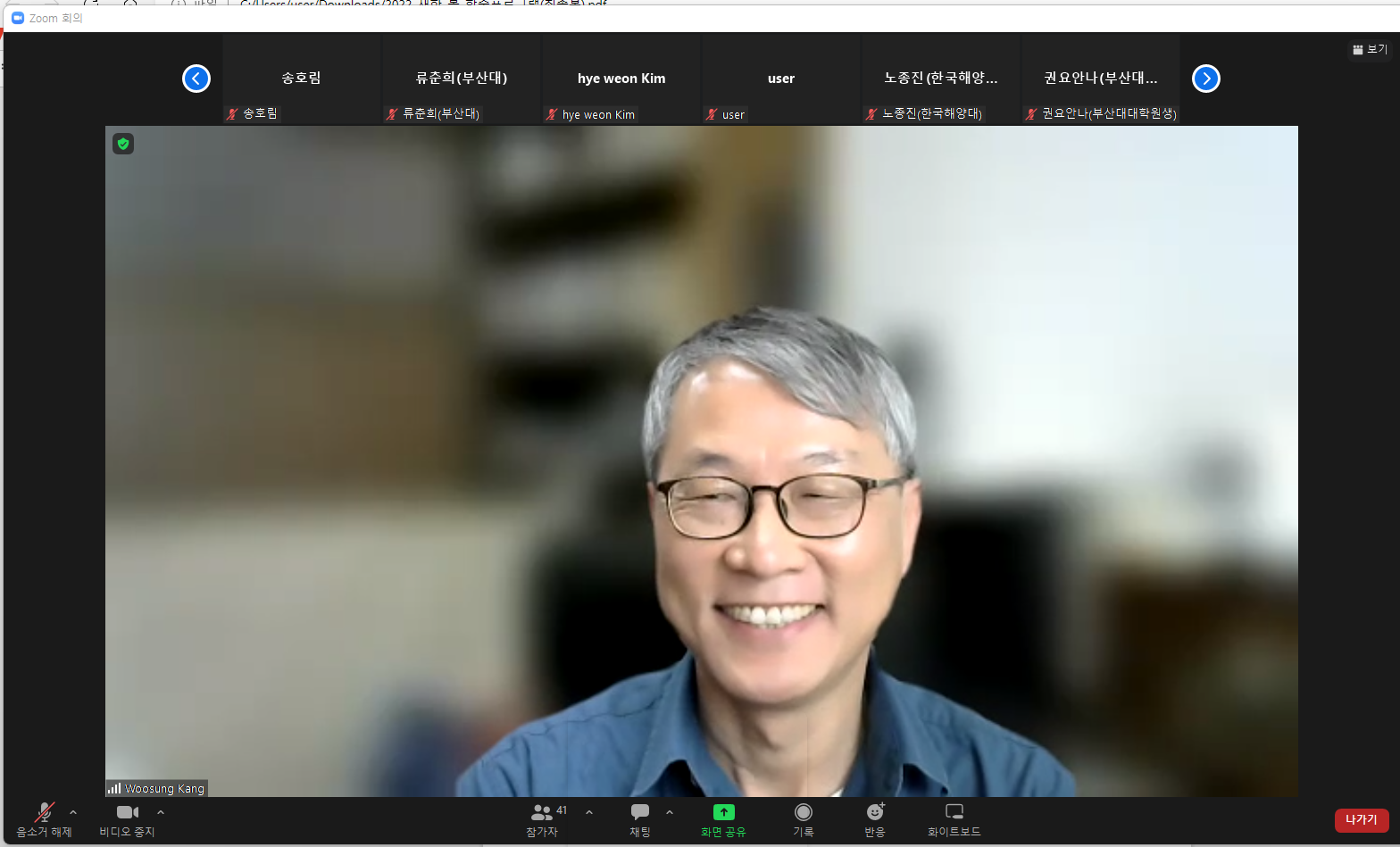The image size is (1400, 847).
Task: Click the signal strength bars icon by Woosung Kang
Action: [x=114, y=788]
